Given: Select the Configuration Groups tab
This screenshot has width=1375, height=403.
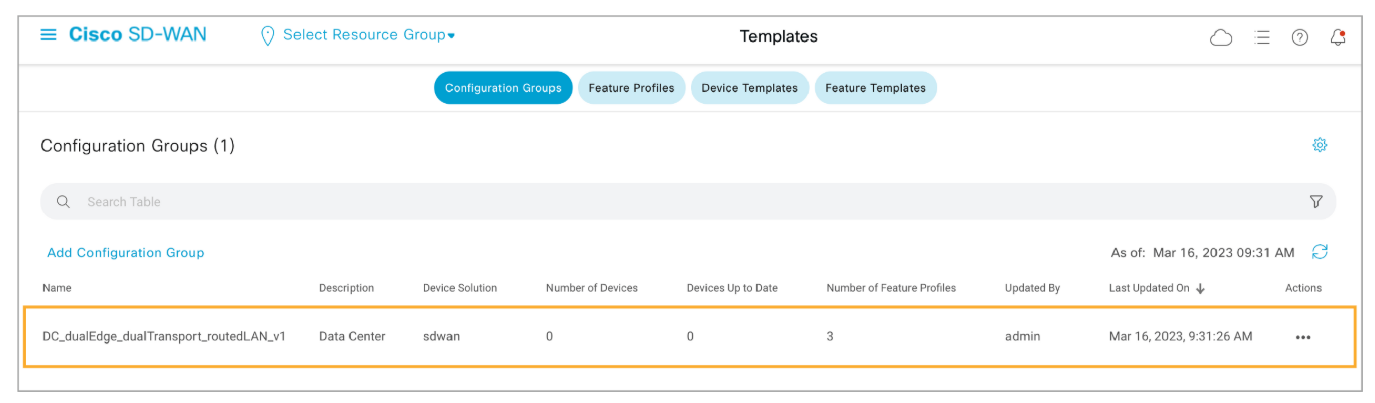Looking at the screenshot, I should [x=503, y=88].
